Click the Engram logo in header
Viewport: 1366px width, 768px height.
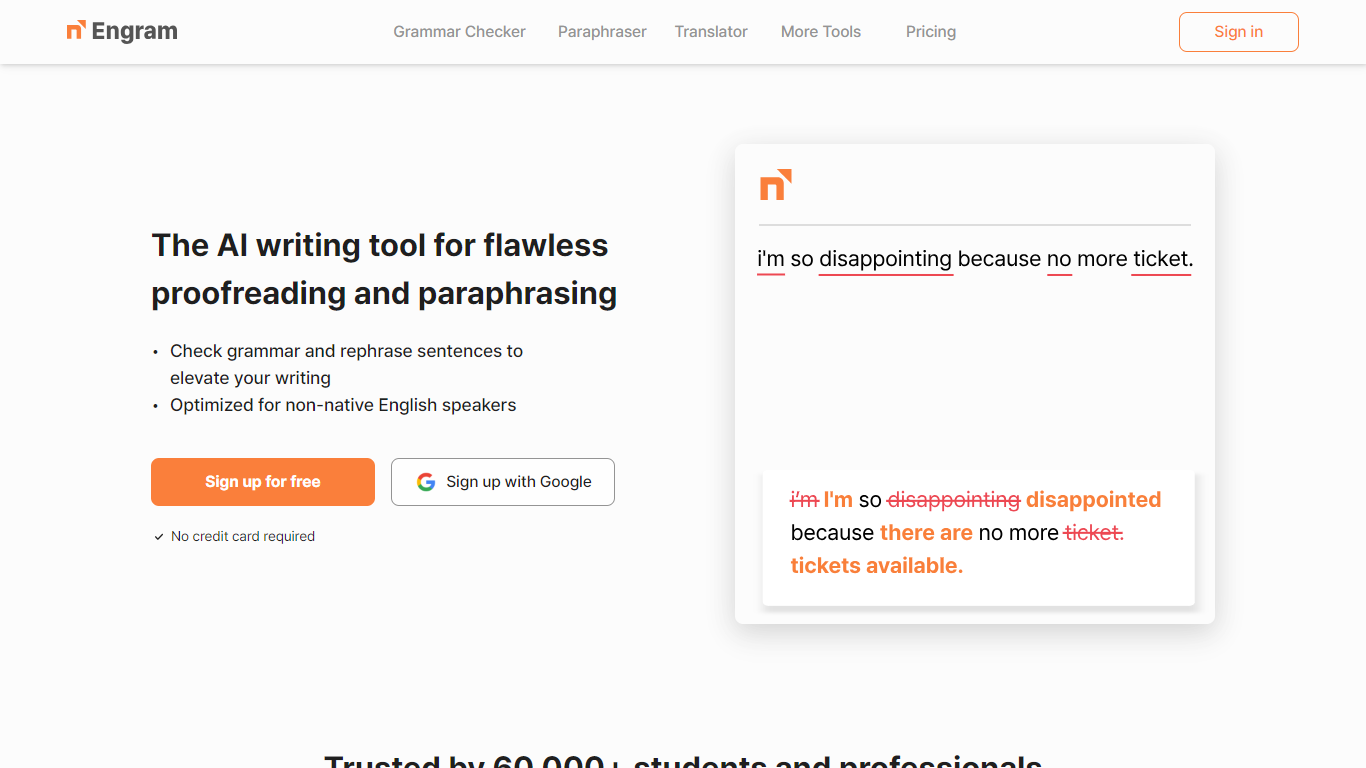pos(122,32)
